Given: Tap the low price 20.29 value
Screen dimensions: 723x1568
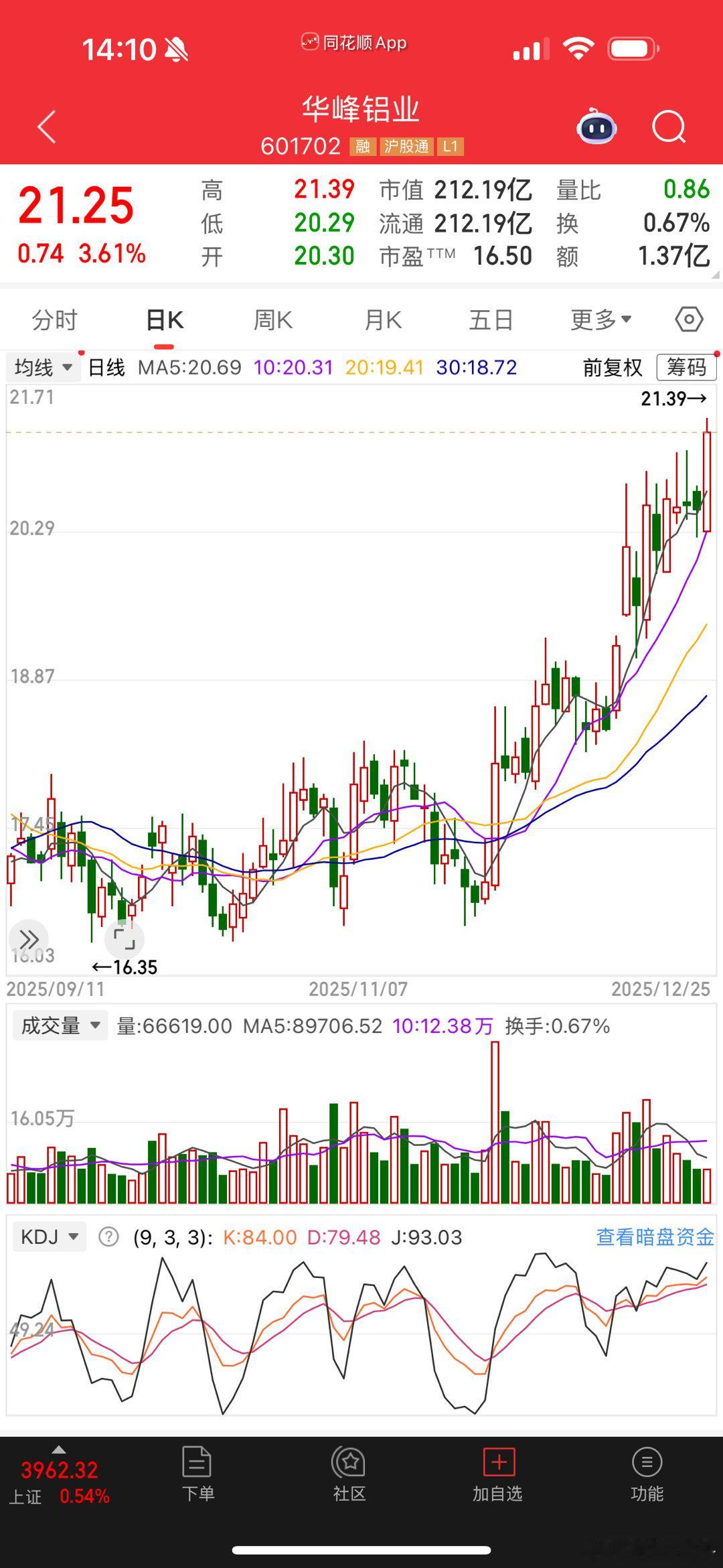Looking at the screenshot, I should 324,223.
